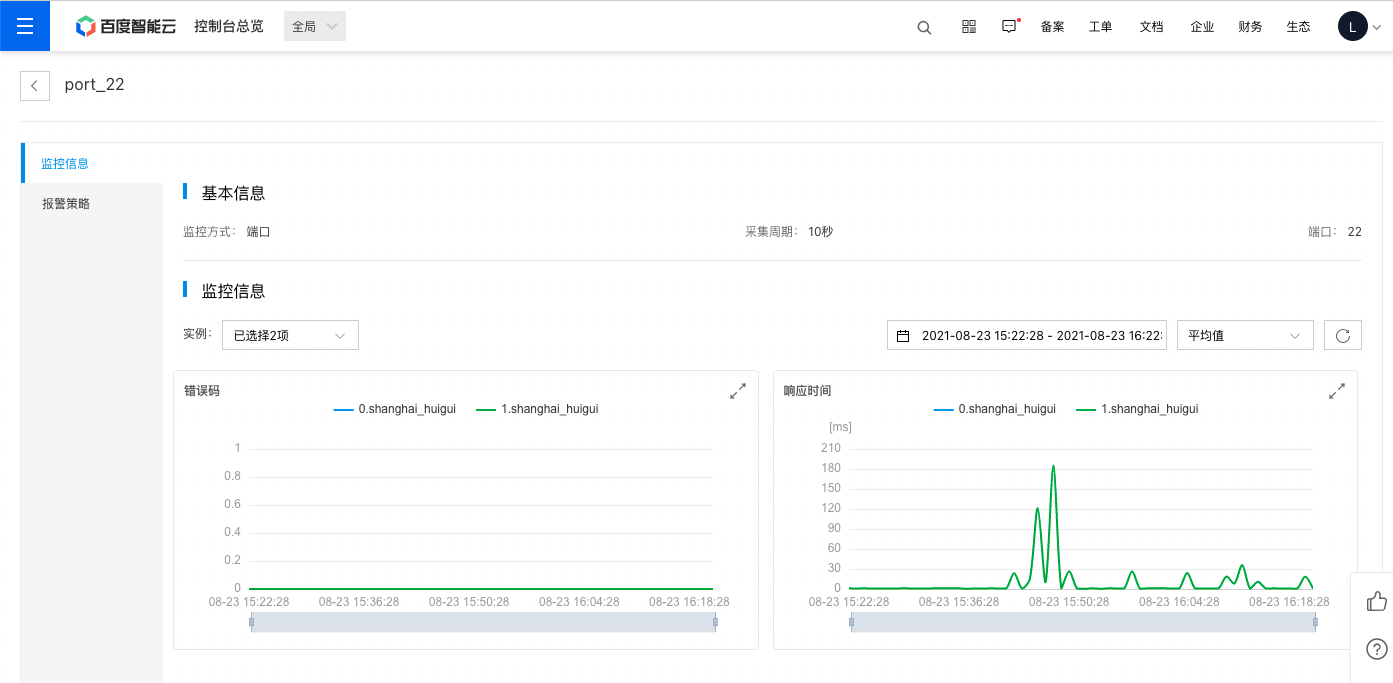This screenshot has height=683, width=1393.
Task: Click the calendar icon in date range
Action: tap(903, 336)
